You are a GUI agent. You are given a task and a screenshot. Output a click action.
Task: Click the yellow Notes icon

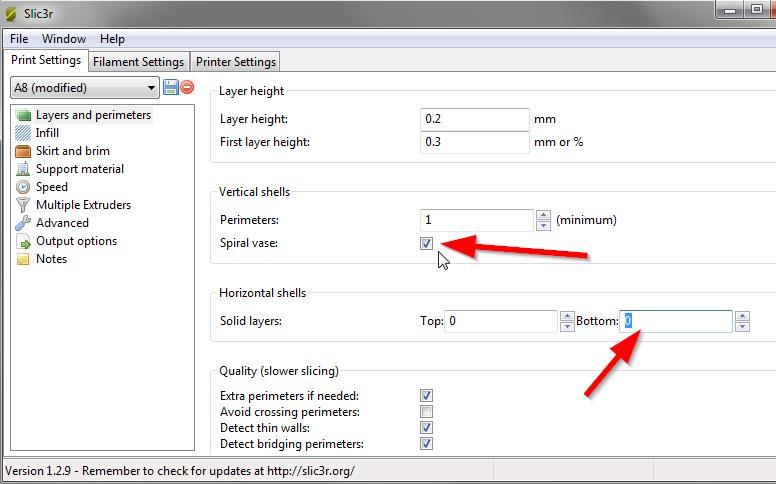(x=23, y=259)
